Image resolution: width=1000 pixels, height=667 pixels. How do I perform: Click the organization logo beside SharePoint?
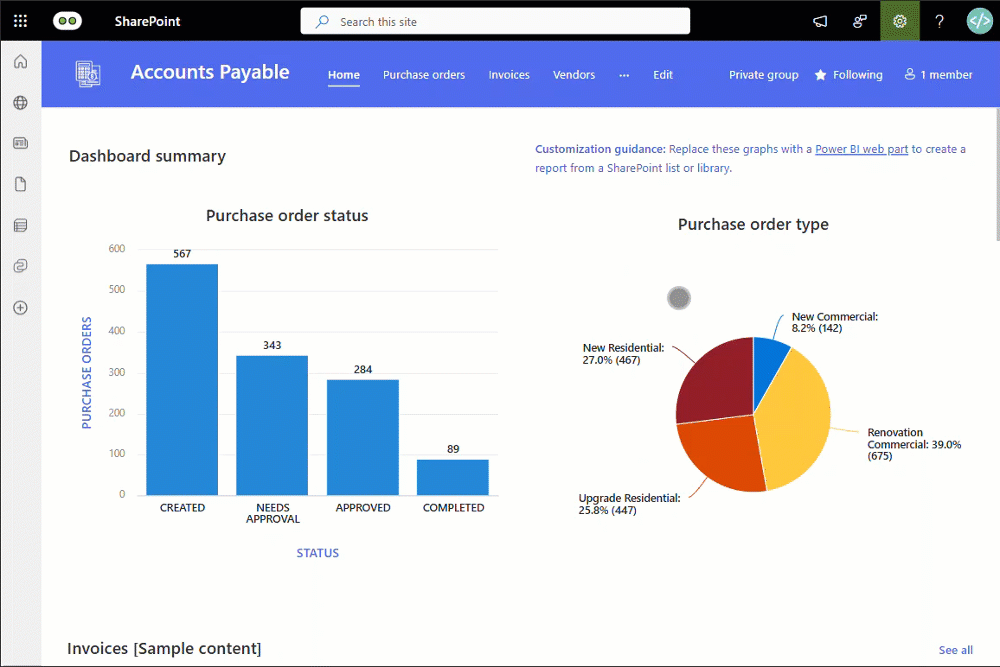(x=67, y=21)
